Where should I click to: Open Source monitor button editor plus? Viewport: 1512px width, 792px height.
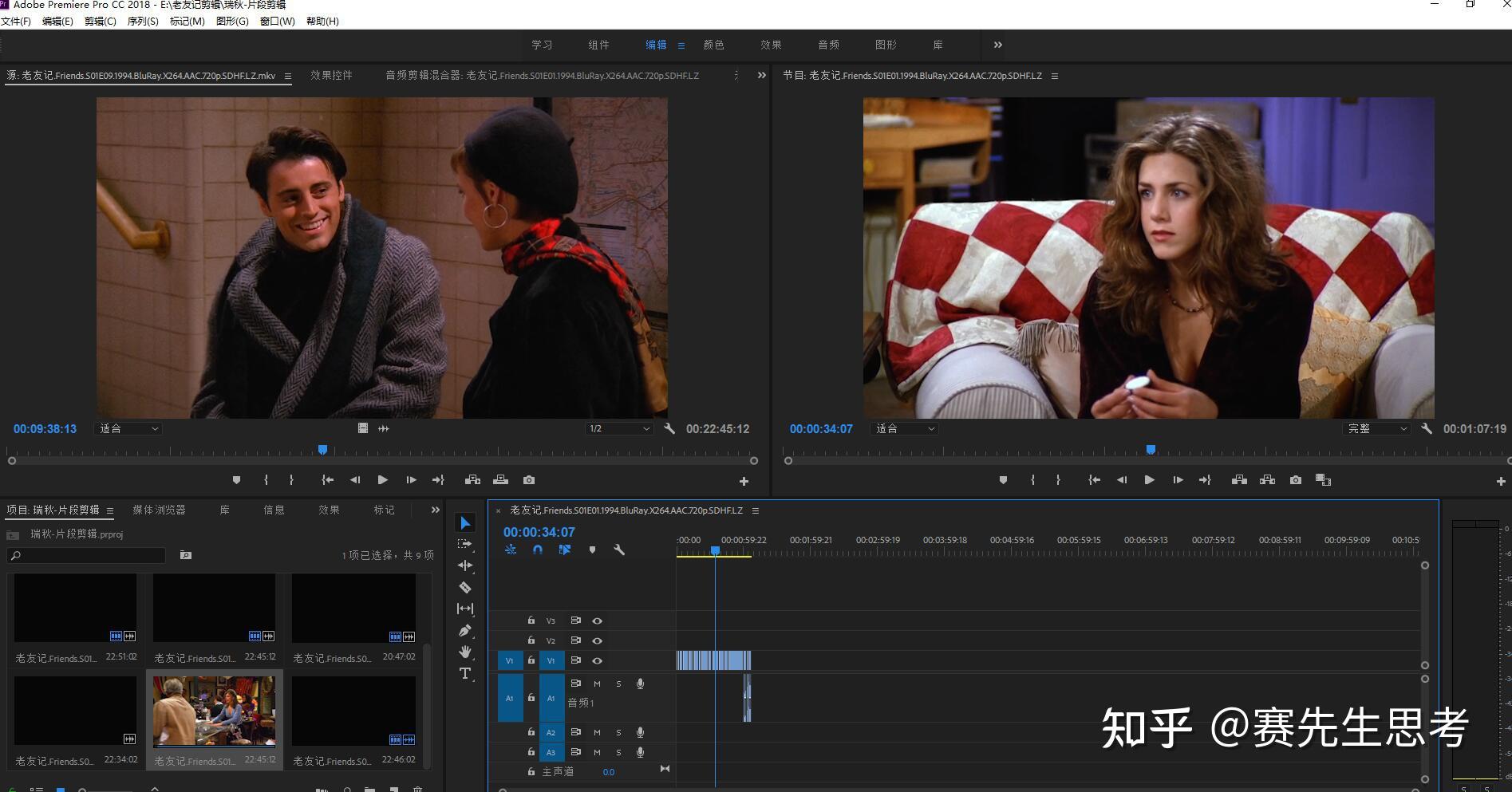744,481
